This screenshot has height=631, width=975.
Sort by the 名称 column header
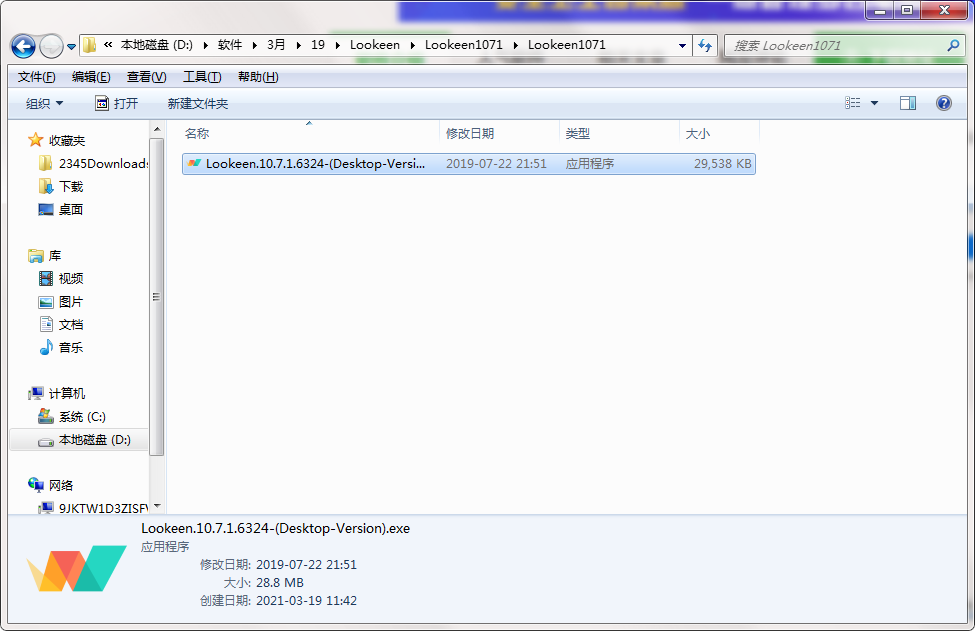tap(308, 134)
